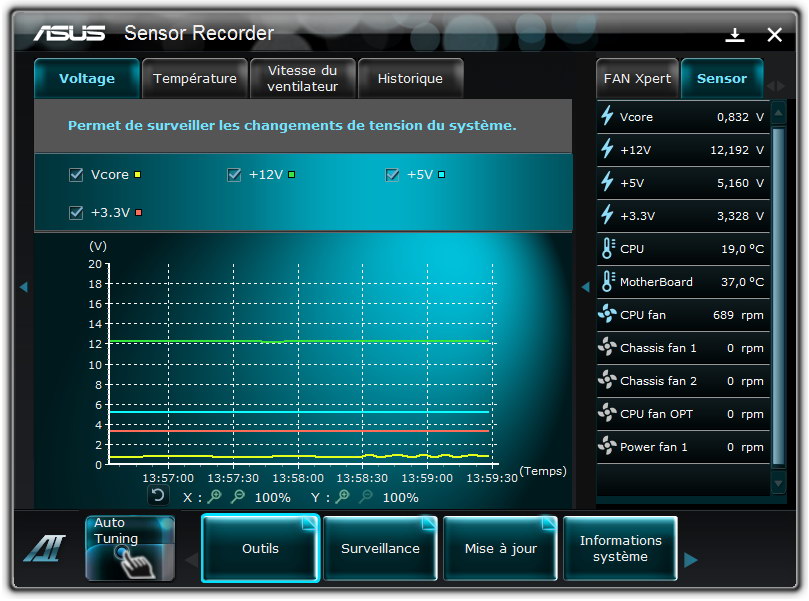Viewport: 809px width, 601px height.
Task: Open the Historique tab
Action: click(x=410, y=78)
